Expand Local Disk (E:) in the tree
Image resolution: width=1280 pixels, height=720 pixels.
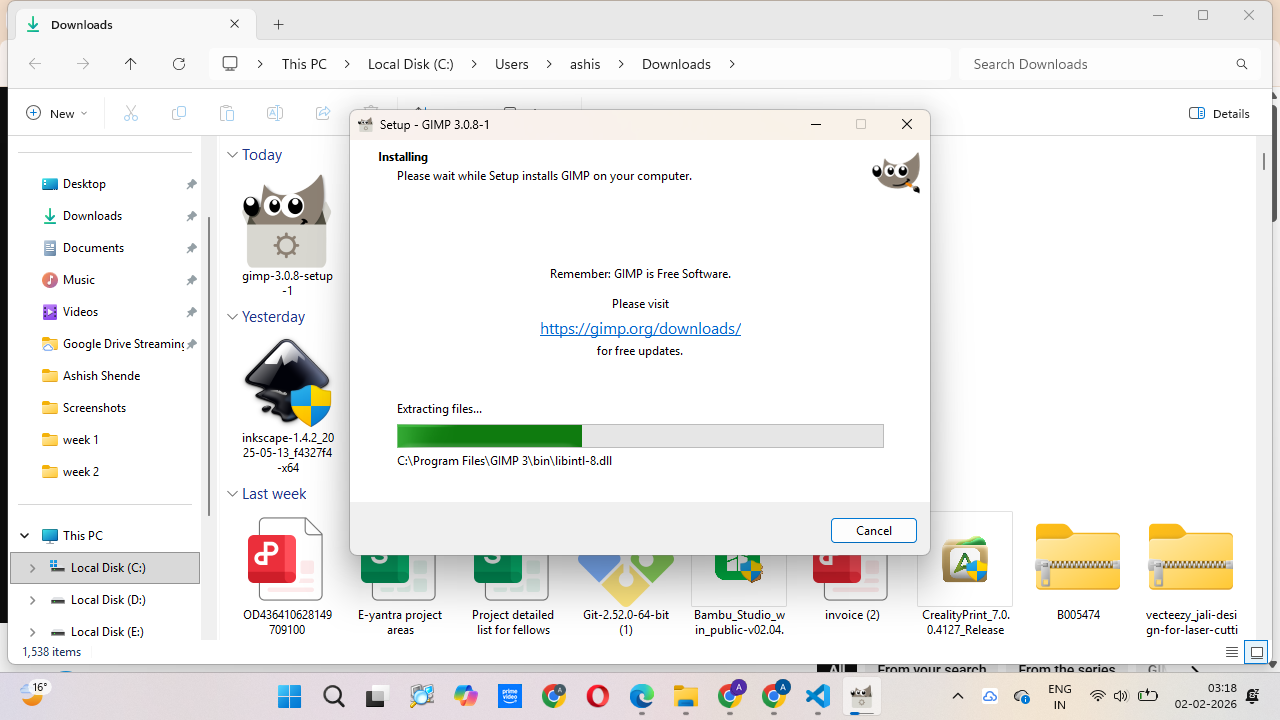32,632
